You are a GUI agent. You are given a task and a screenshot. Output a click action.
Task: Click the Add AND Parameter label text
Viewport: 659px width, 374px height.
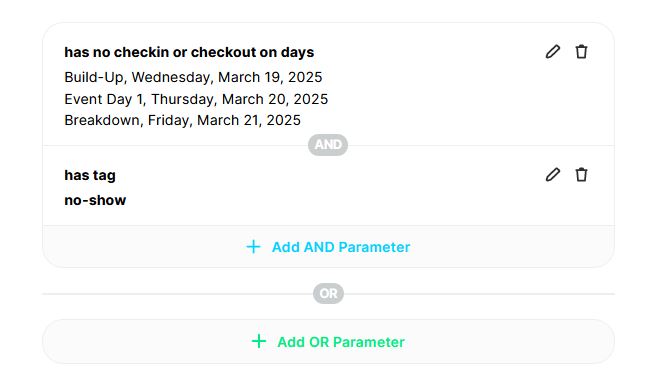(x=341, y=247)
